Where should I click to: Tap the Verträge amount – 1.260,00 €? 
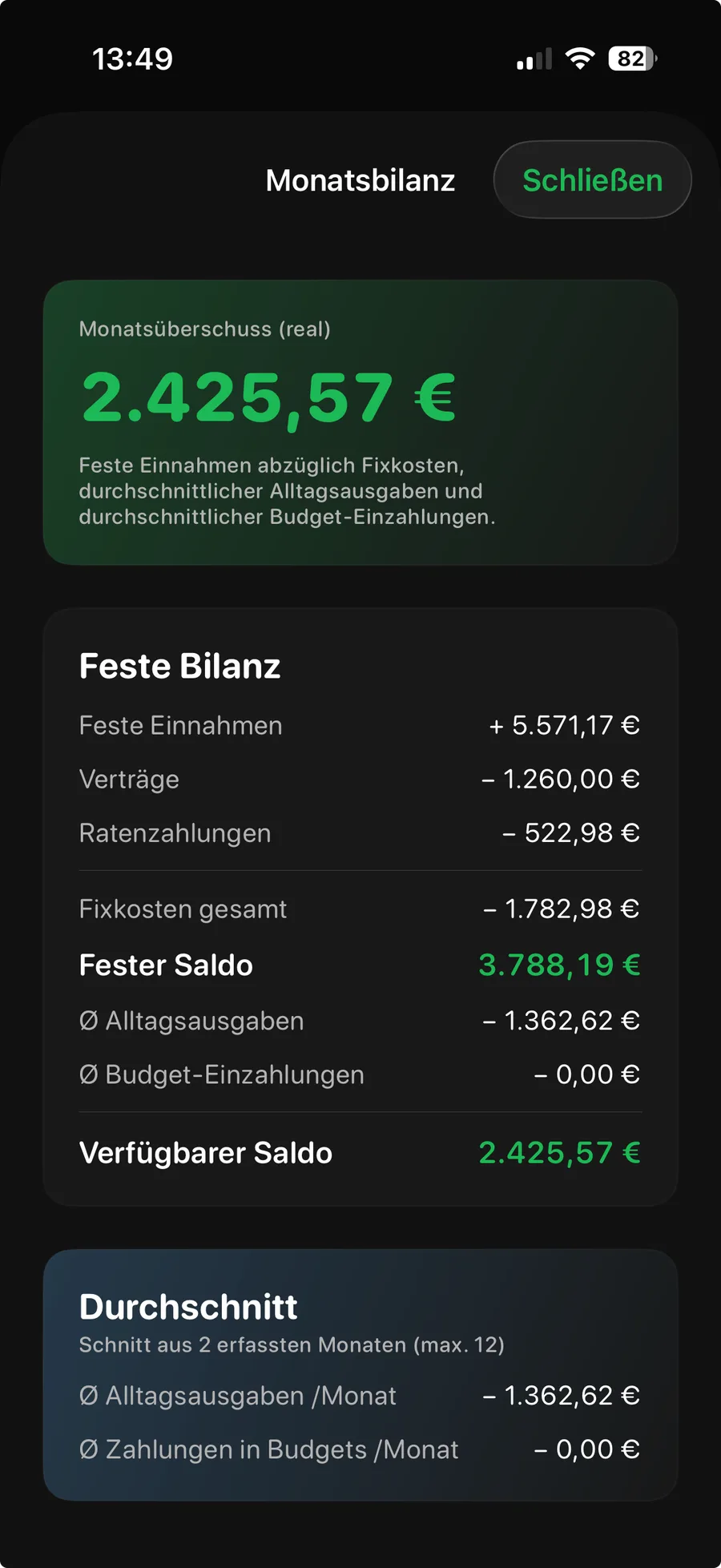click(561, 779)
